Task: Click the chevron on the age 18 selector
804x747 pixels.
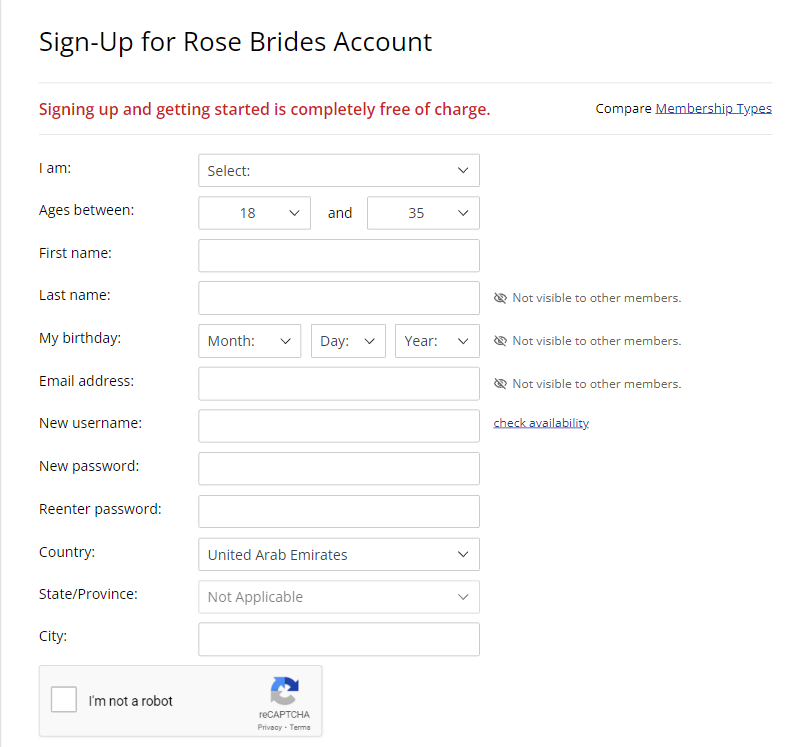Action: pos(294,212)
